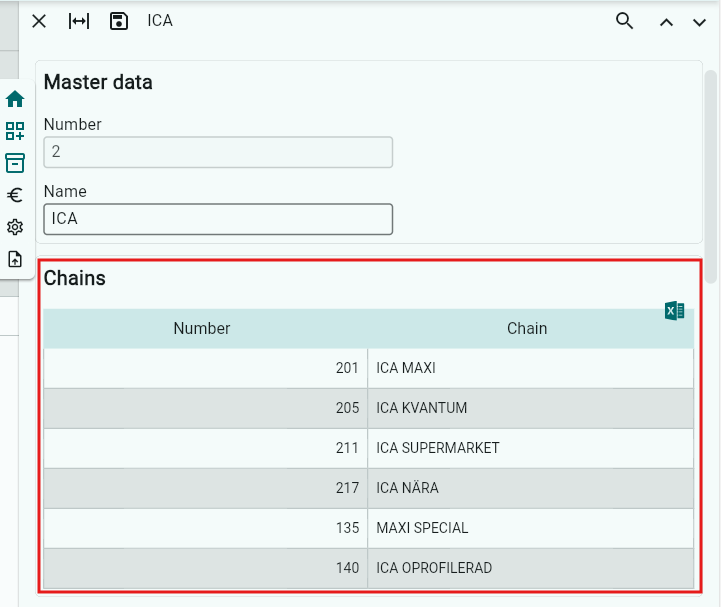Open search with the magnifier icon
This screenshot has width=721, height=607.
[x=624, y=21]
